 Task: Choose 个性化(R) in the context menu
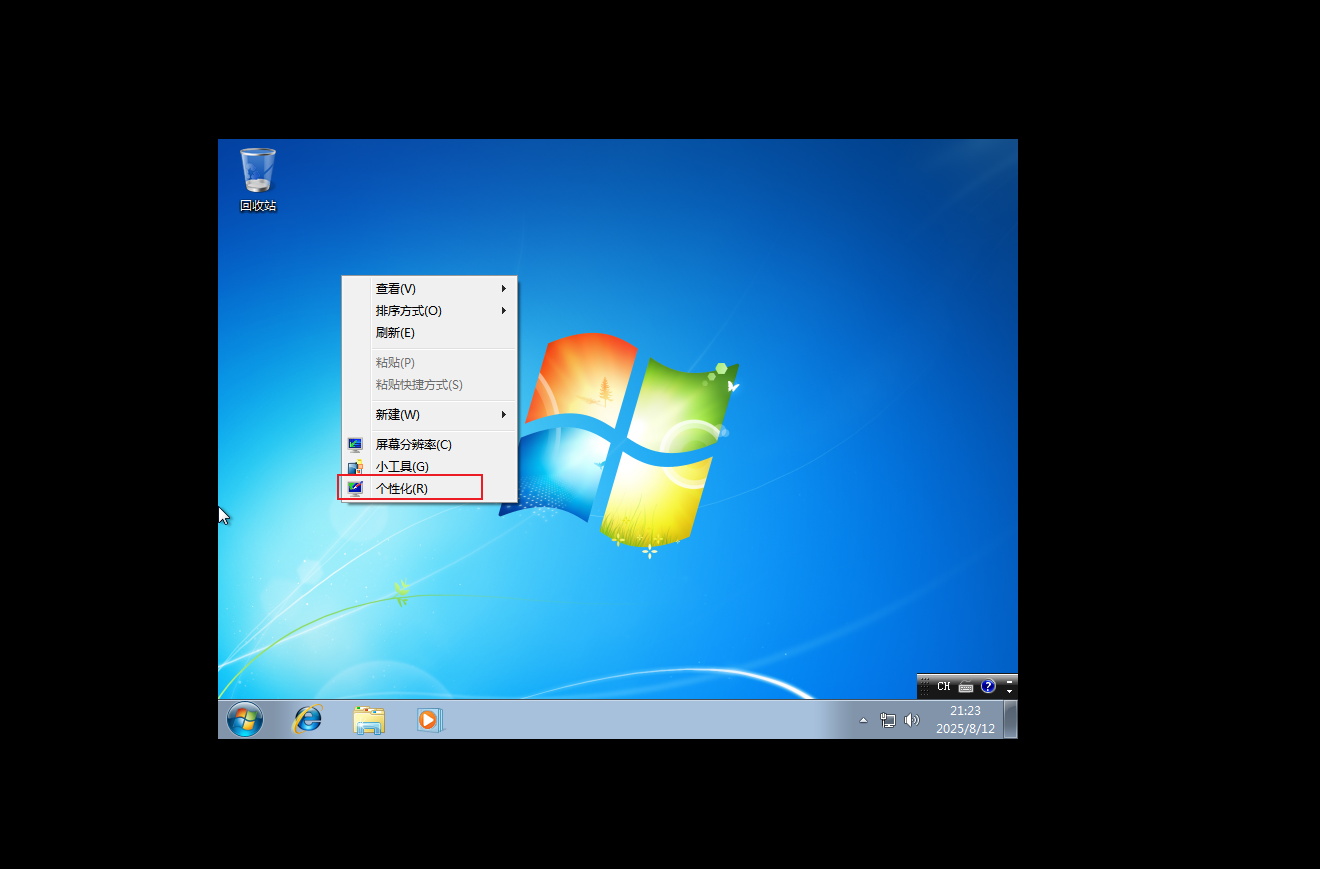tap(429, 488)
